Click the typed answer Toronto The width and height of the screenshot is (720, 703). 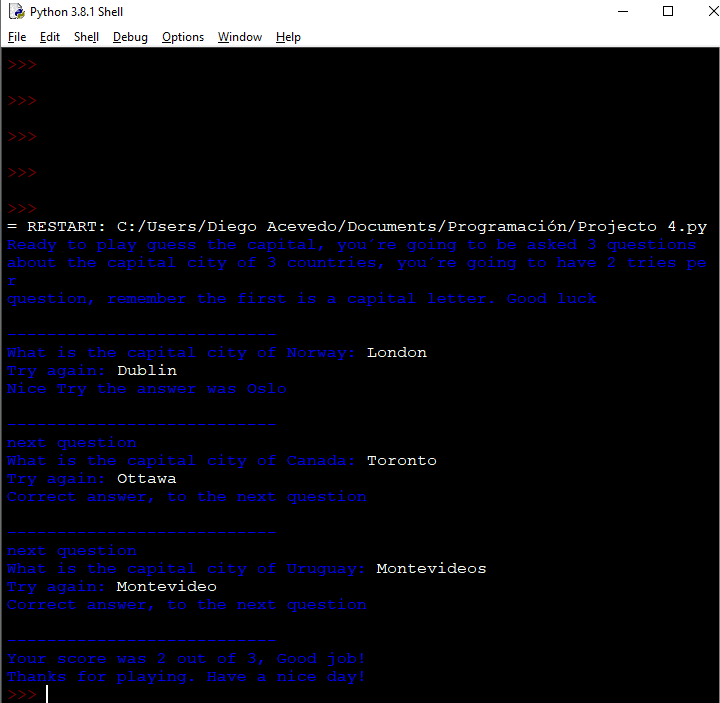pos(401,461)
